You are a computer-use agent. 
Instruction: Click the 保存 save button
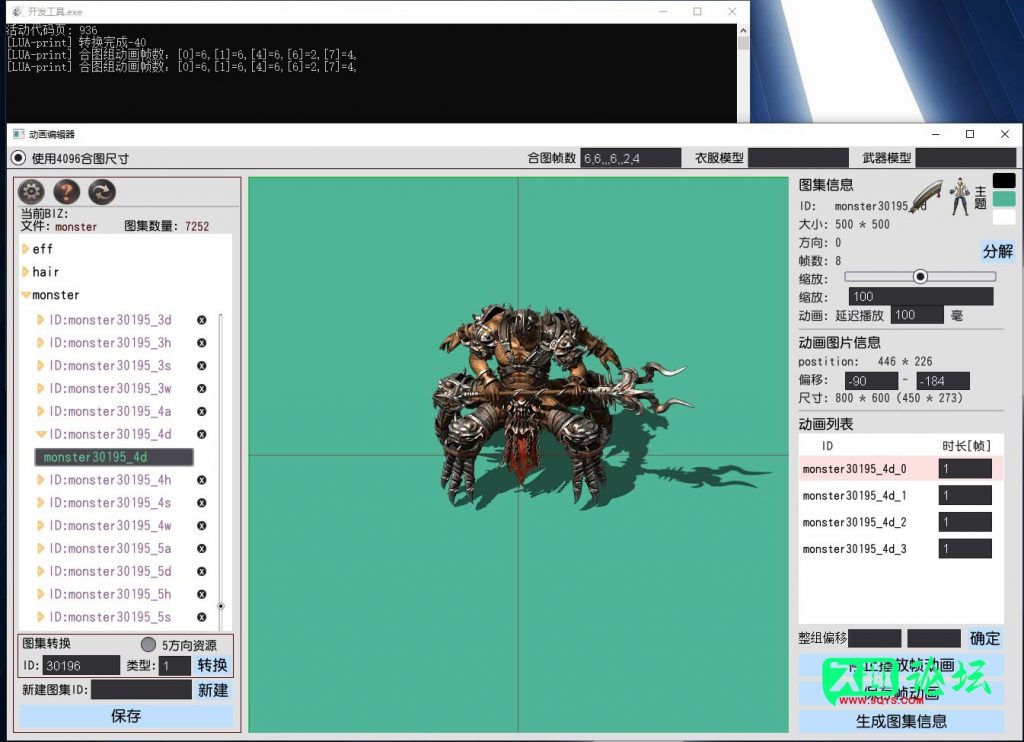tap(126, 716)
